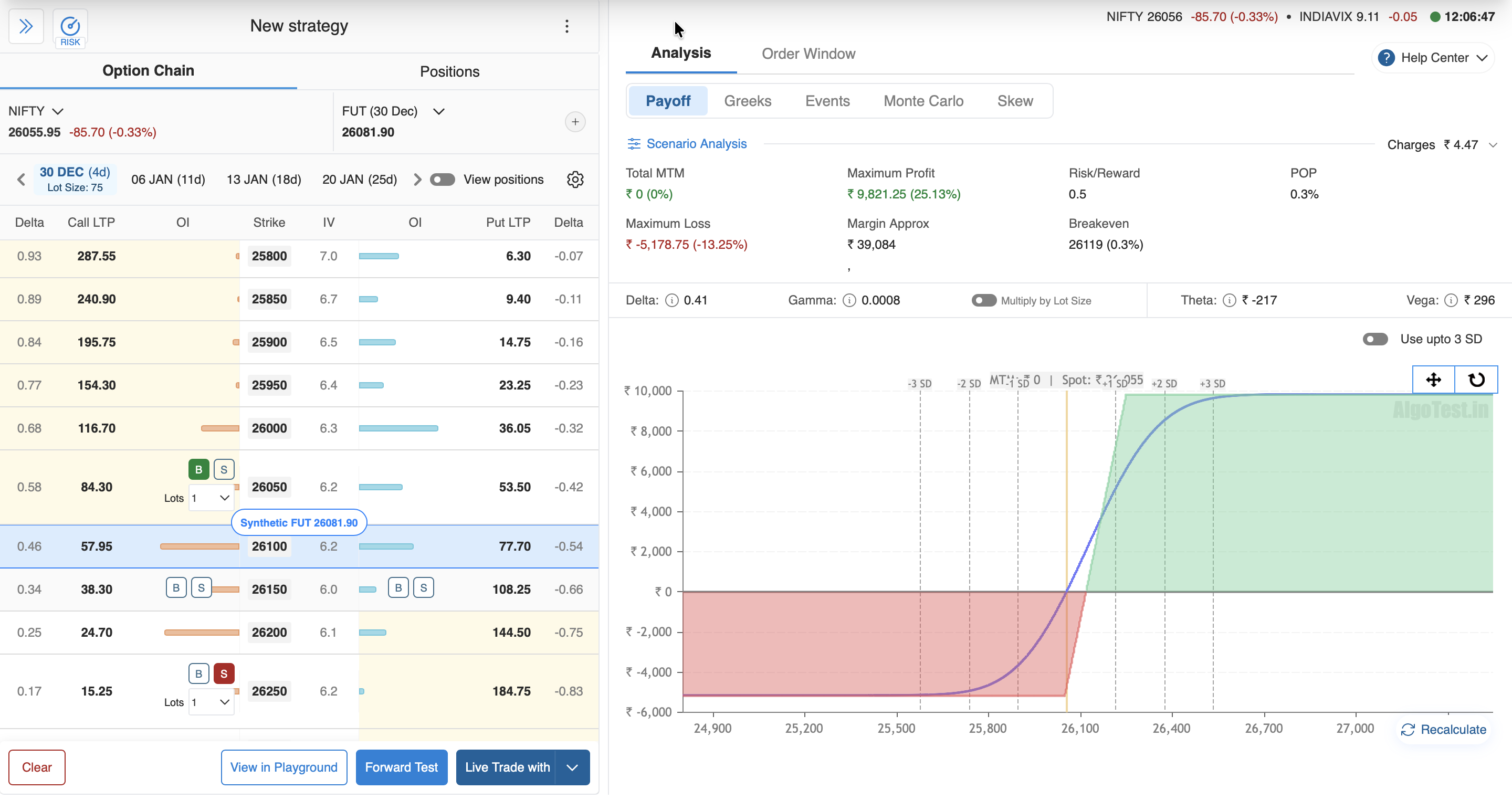Select the 06 JAN expiry date

tap(168, 180)
